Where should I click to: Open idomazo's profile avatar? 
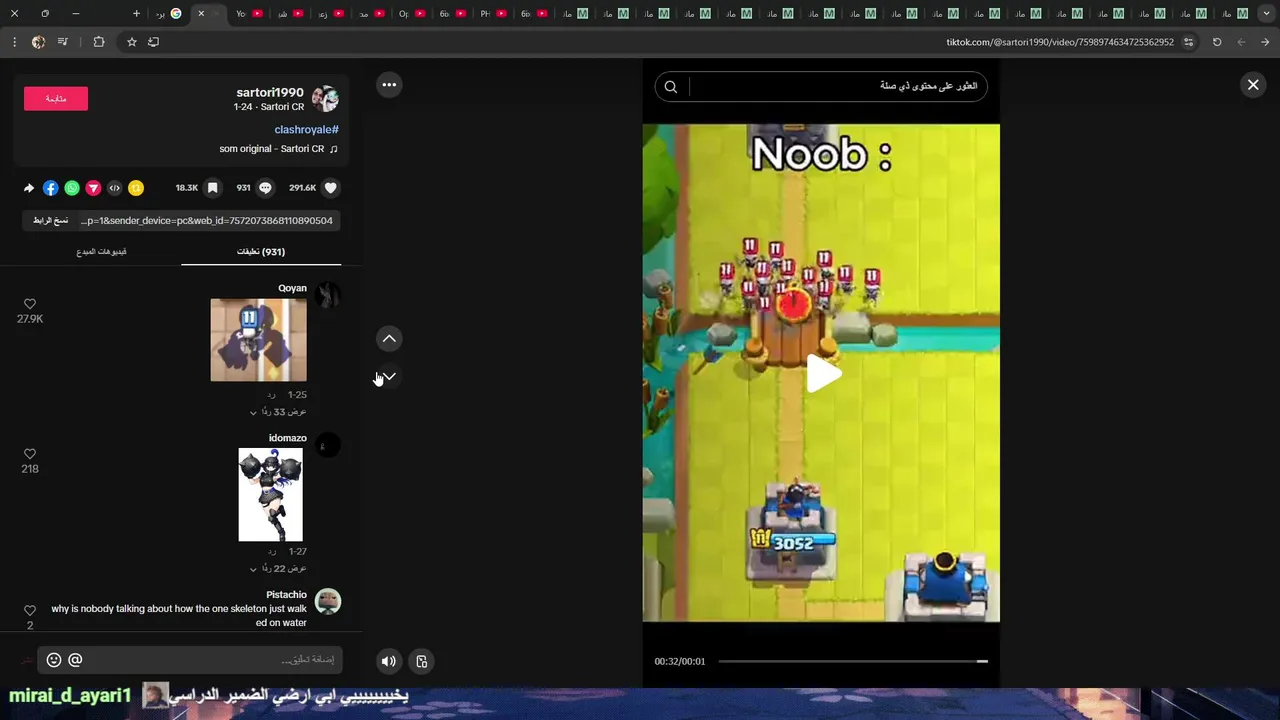click(327, 445)
